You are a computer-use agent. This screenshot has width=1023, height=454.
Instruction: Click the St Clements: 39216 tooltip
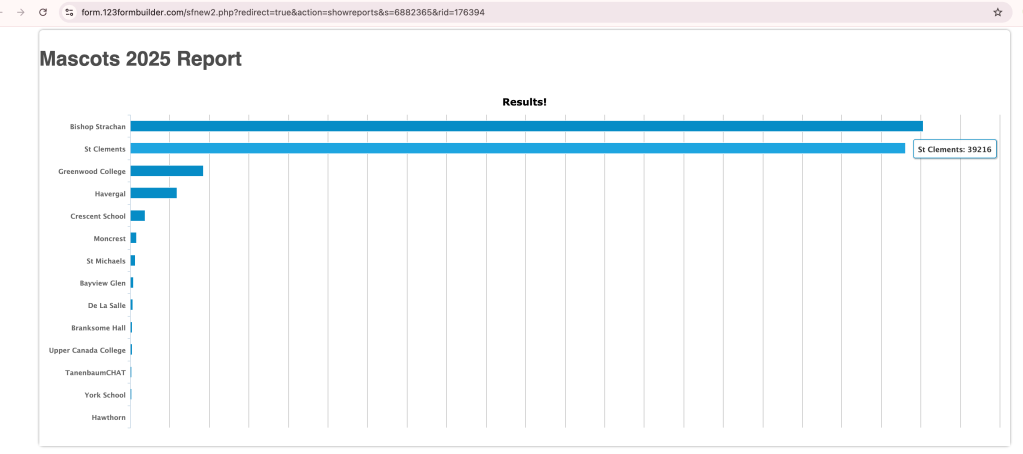coord(954,149)
